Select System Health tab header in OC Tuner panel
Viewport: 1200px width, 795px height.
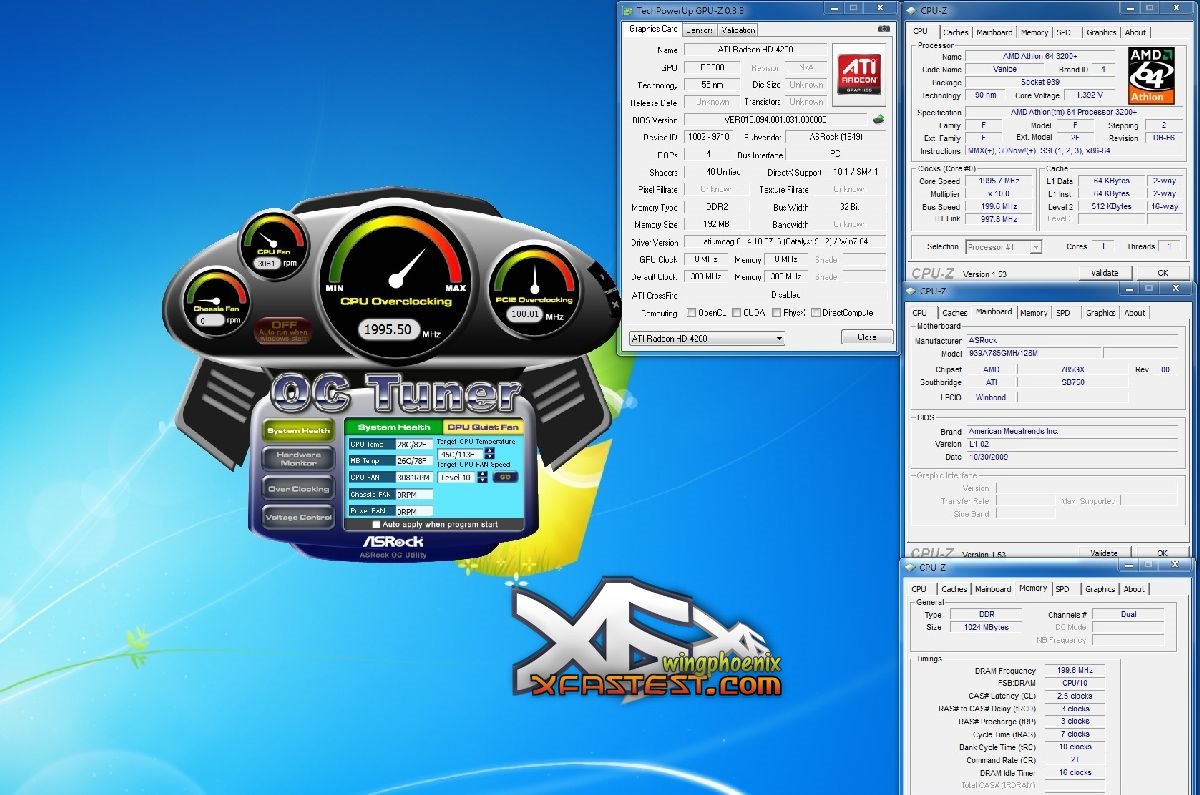point(393,427)
